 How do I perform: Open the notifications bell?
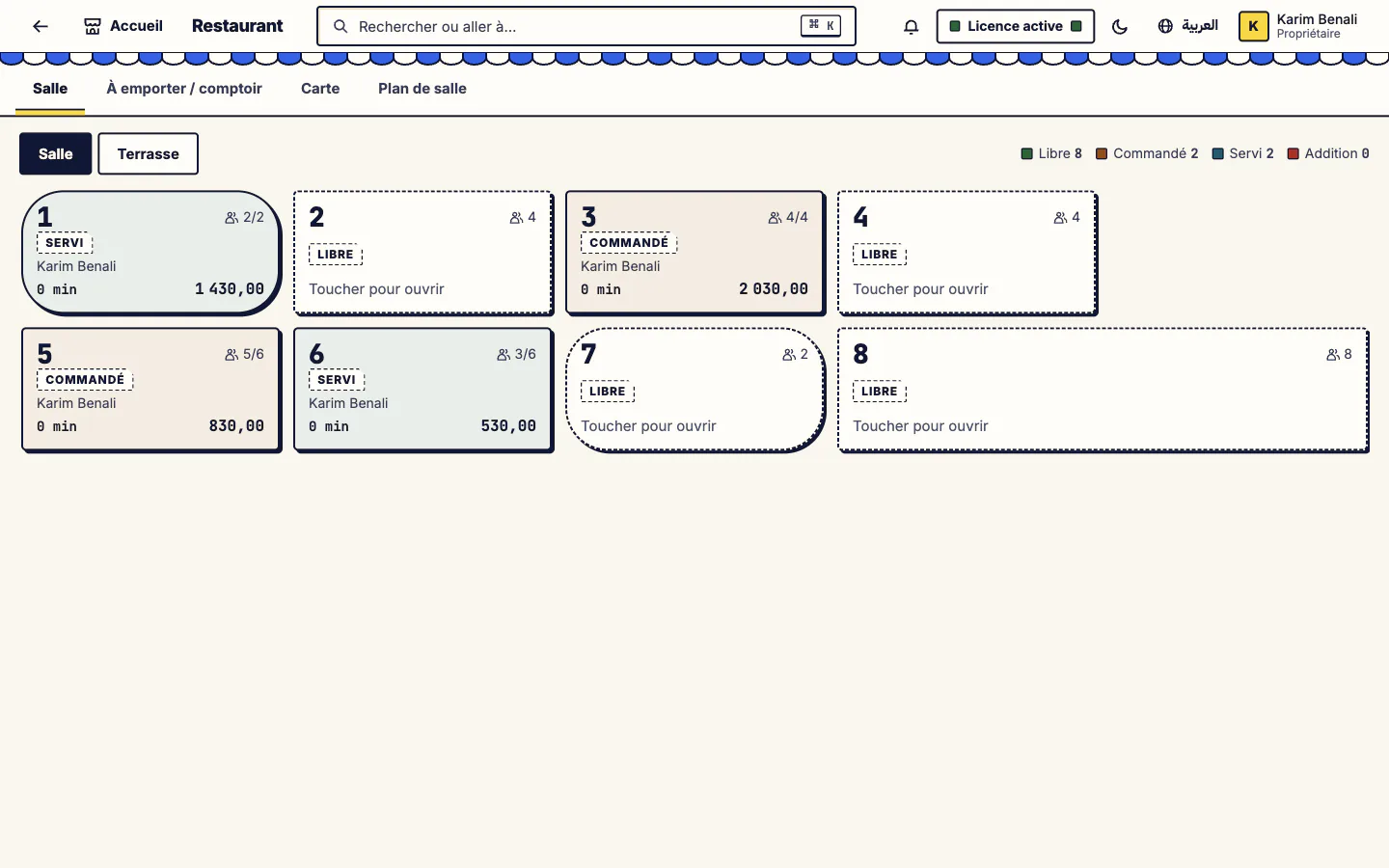[911, 26]
